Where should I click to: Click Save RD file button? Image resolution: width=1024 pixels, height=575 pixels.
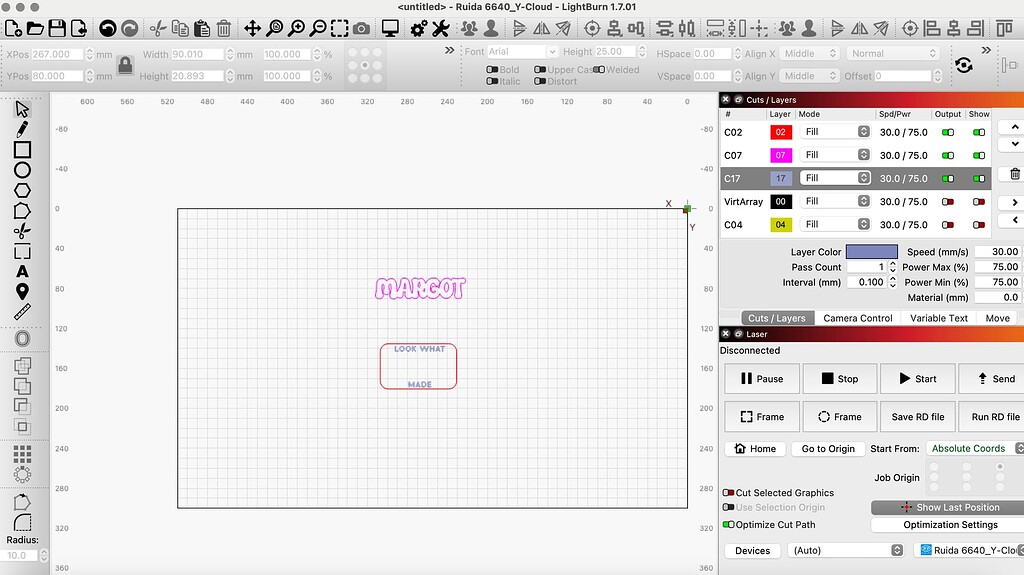click(918, 417)
